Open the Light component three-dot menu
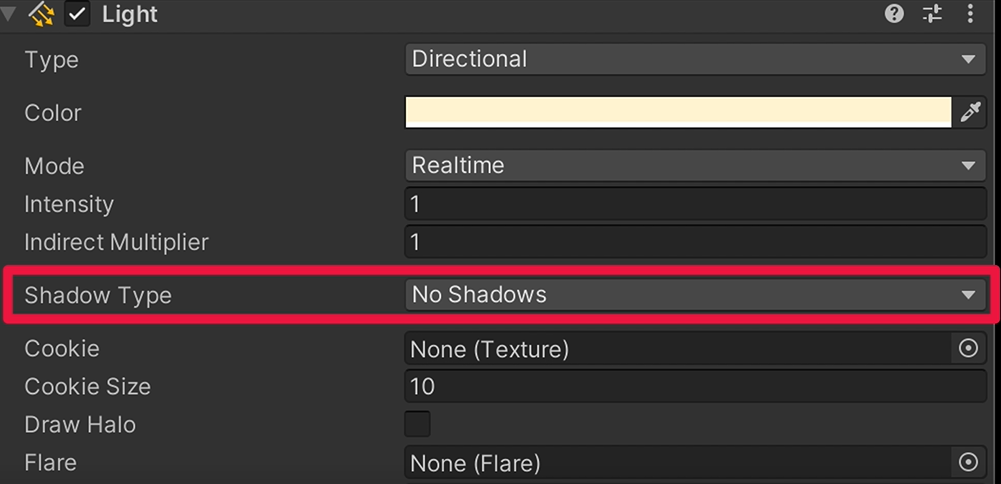 tap(971, 13)
